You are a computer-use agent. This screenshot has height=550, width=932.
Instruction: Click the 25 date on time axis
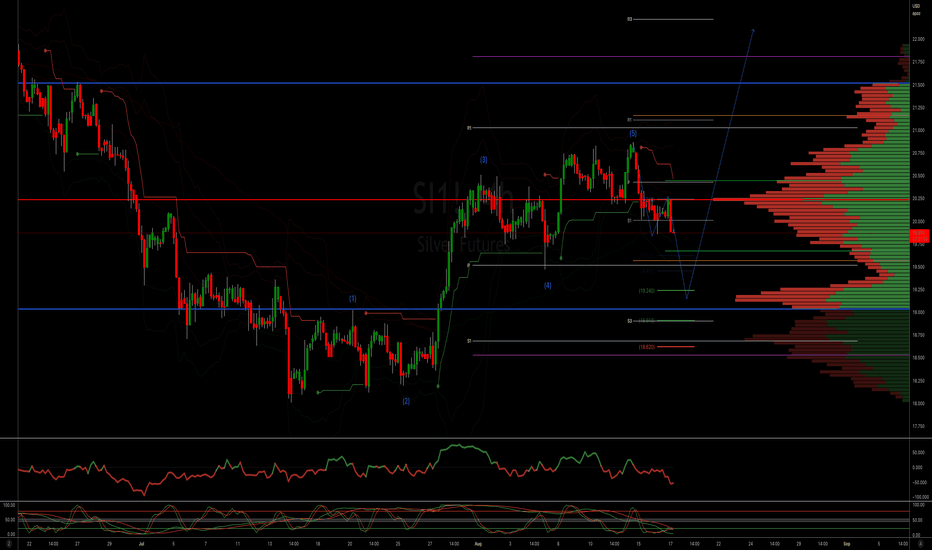pyautogui.click(x=398, y=544)
